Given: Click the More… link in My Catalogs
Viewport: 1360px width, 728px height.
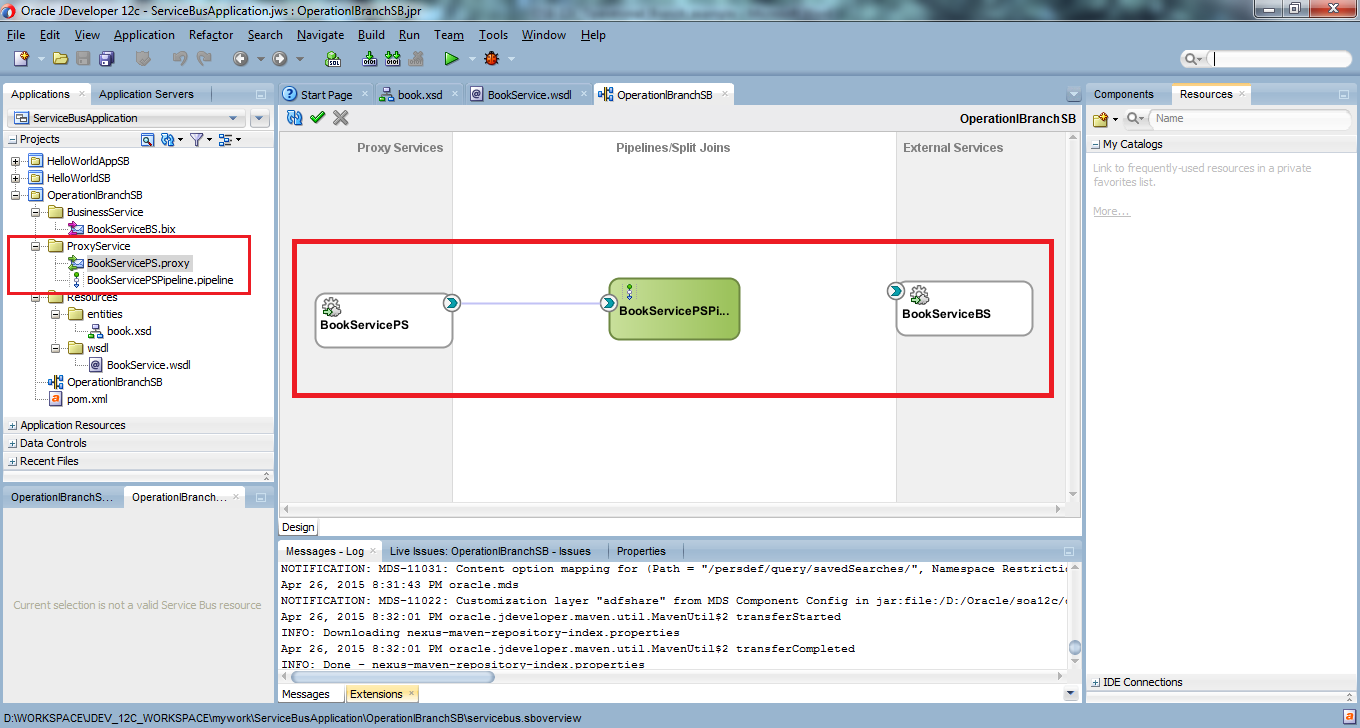Looking at the screenshot, I should pyautogui.click(x=1111, y=212).
